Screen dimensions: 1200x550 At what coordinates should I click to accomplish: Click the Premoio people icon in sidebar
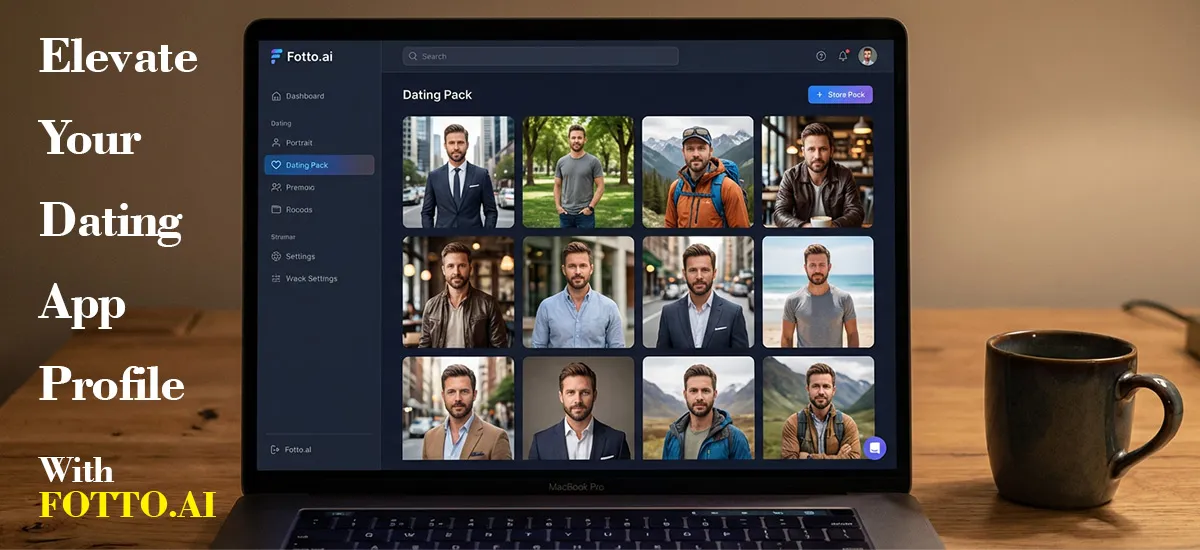pos(276,187)
